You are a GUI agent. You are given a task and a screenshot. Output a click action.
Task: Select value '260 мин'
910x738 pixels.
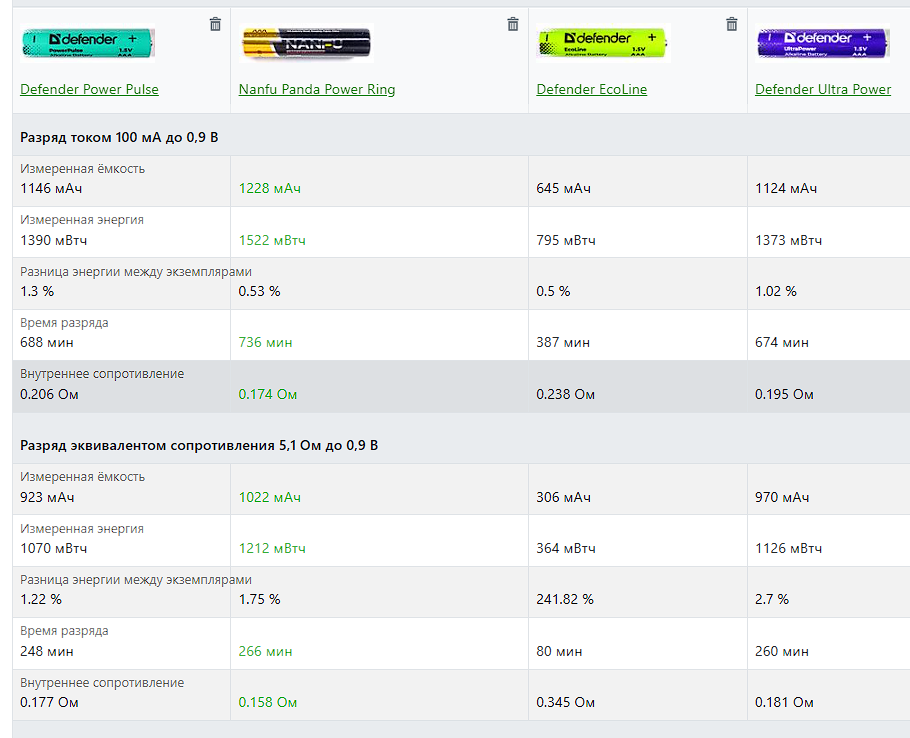(782, 652)
